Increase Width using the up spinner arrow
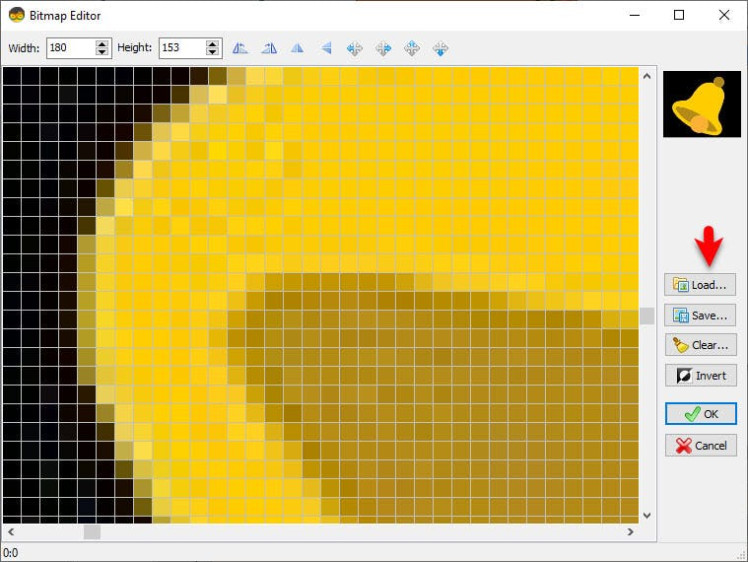The height and width of the screenshot is (562, 748). [102, 44]
